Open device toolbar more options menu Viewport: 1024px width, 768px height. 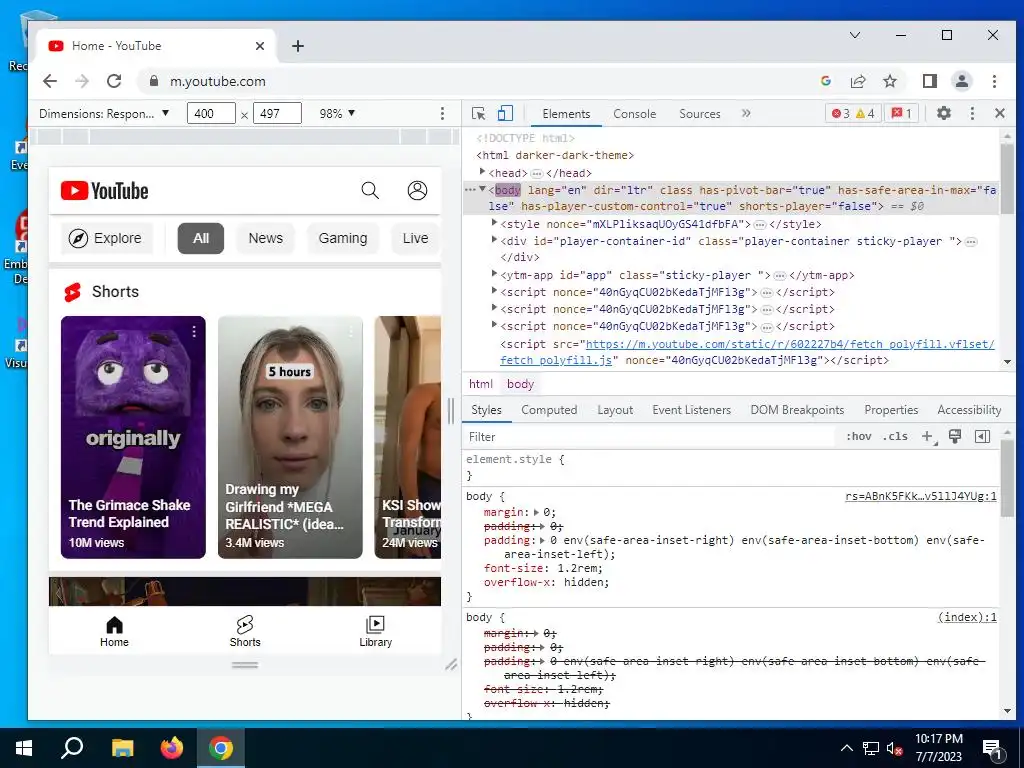pyautogui.click(x=442, y=114)
